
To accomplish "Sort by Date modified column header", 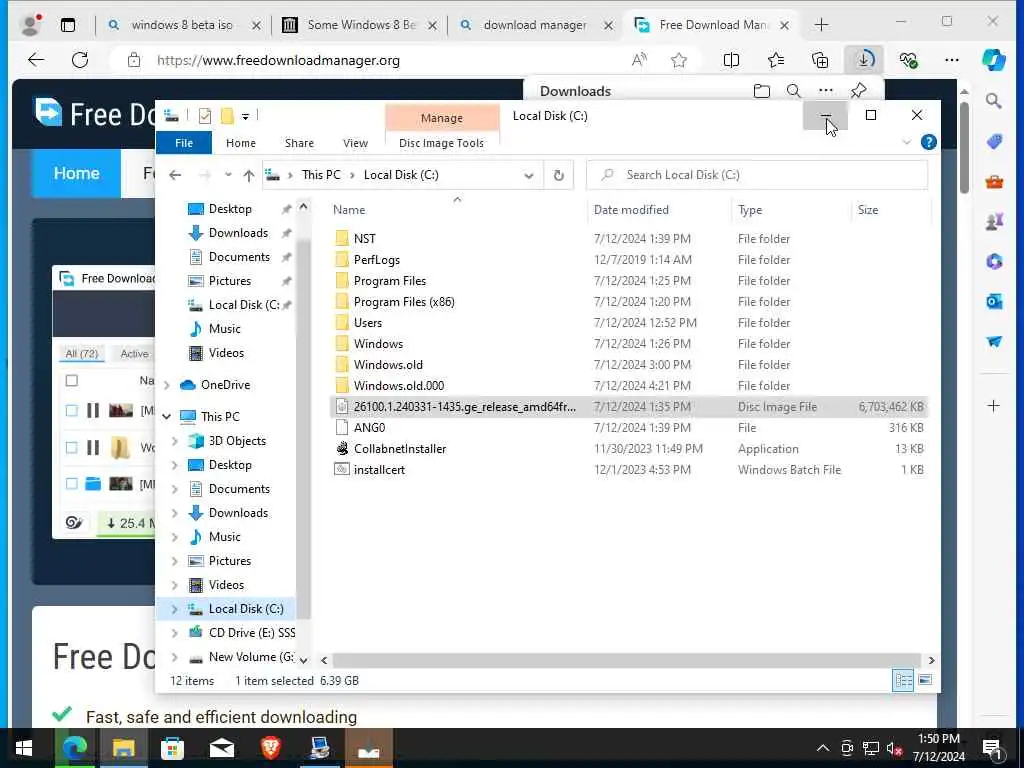I will 631,210.
